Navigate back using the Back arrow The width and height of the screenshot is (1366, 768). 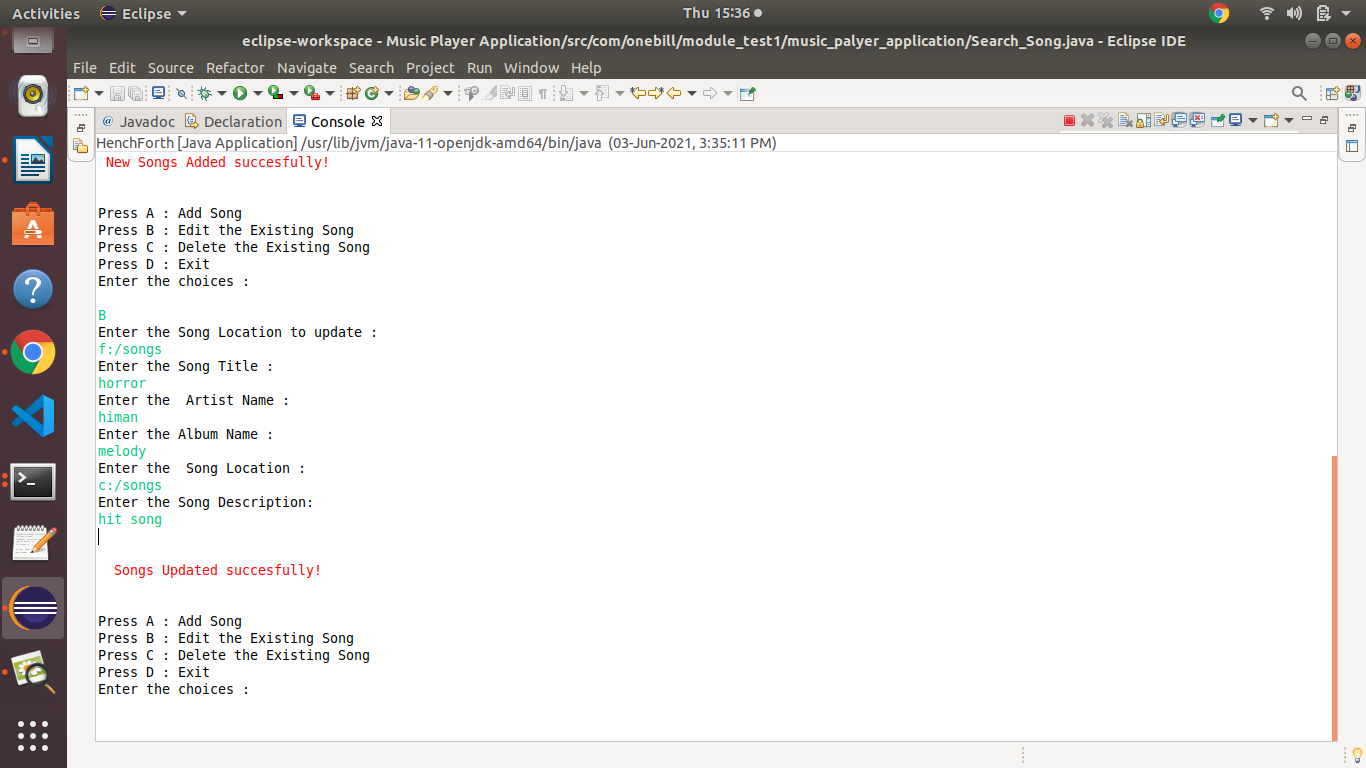pyautogui.click(x=676, y=92)
